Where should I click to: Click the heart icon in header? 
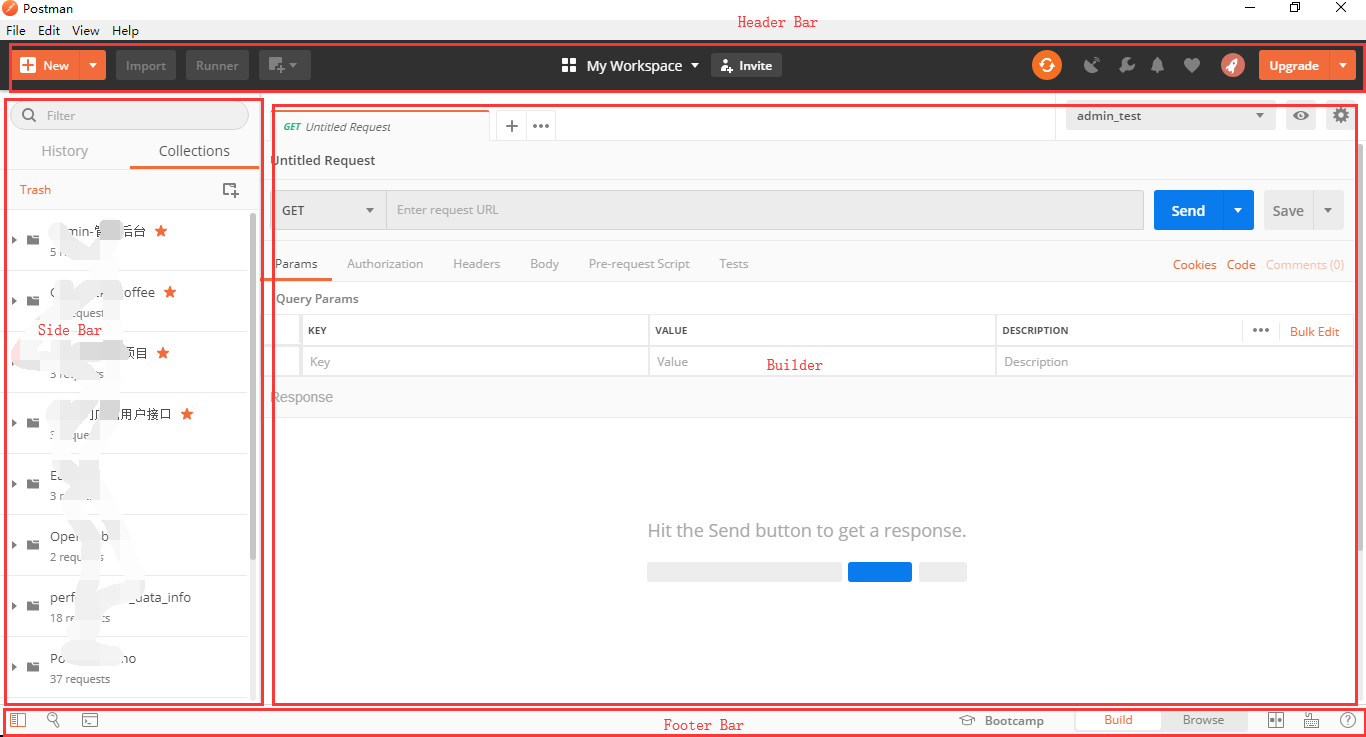click(1191, 65)
